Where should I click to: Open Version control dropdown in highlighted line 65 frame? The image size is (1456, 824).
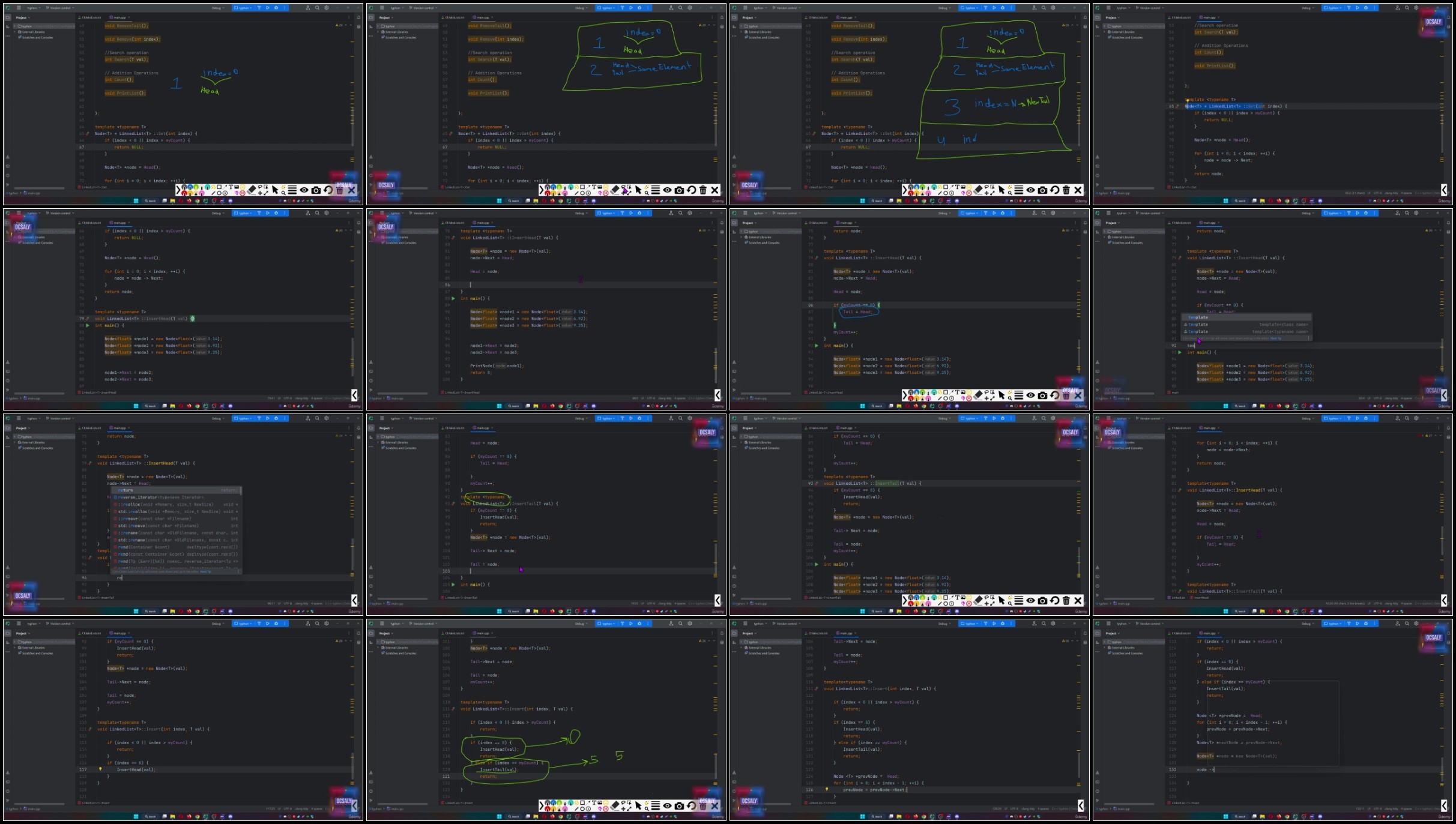(1149, 8)
